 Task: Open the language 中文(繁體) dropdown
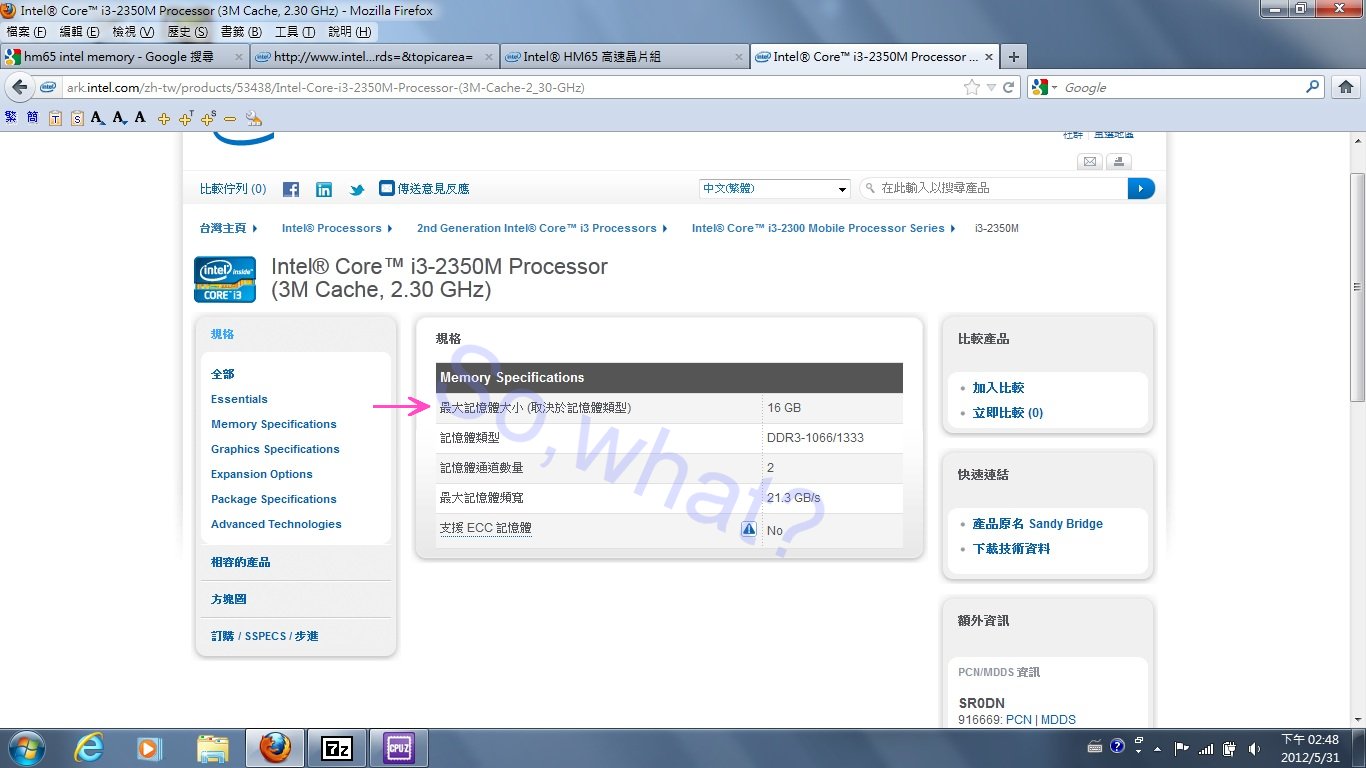pyautogui.click(x=775, y=188)
